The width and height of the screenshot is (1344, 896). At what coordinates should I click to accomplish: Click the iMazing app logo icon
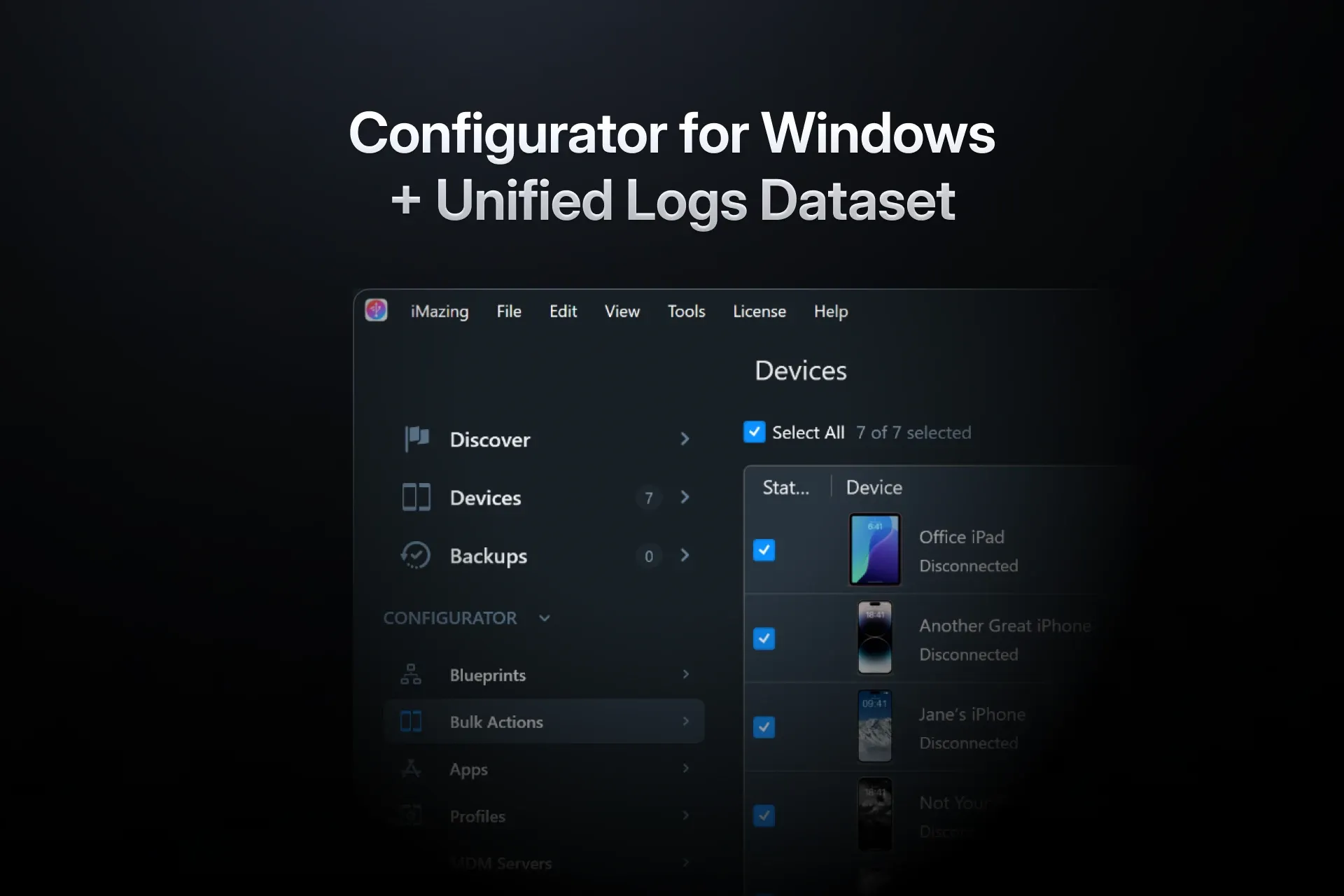[376, 310]
